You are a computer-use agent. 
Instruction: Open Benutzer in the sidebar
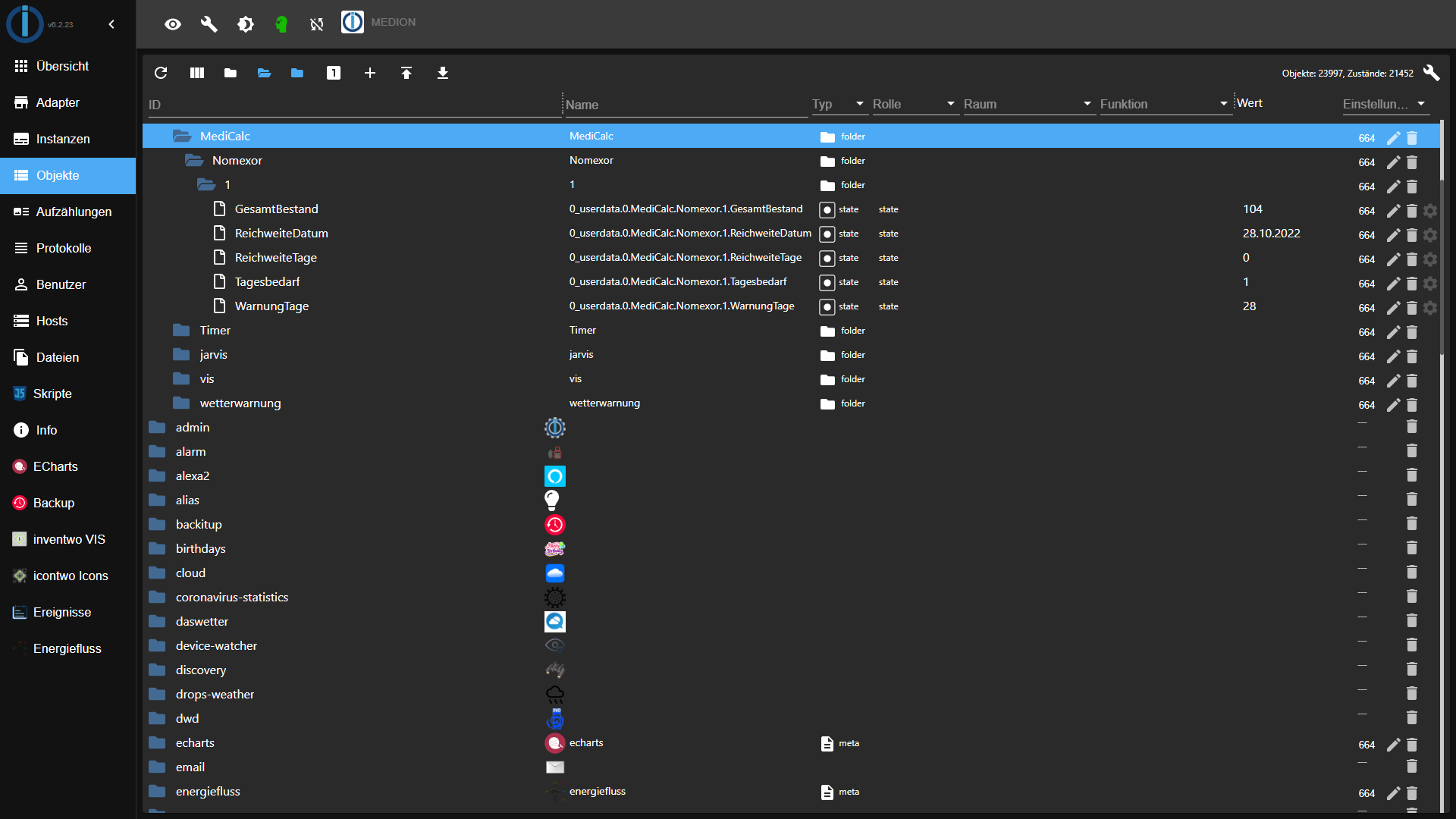click(x=68, y=284)
